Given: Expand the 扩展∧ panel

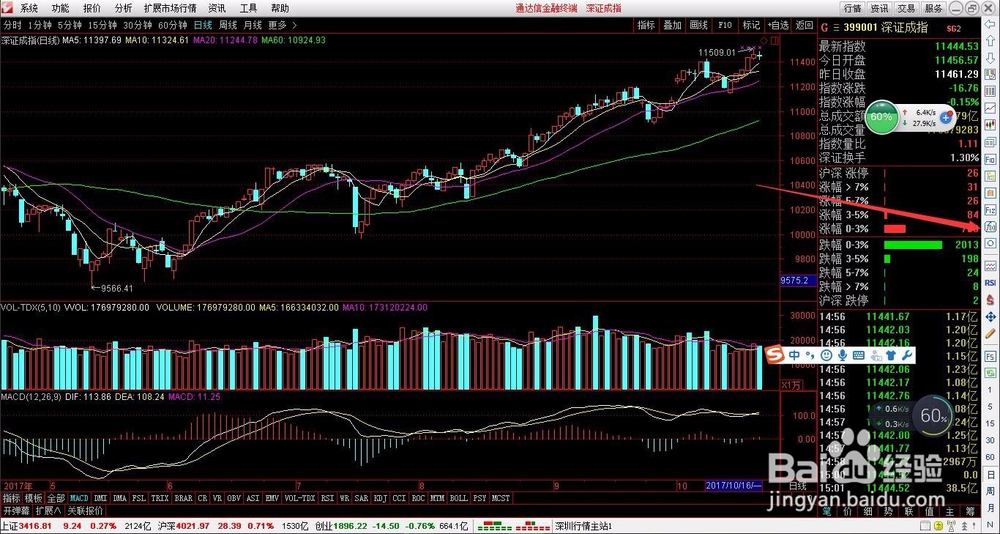Looking at the screenshot, I should click(48, 510).
